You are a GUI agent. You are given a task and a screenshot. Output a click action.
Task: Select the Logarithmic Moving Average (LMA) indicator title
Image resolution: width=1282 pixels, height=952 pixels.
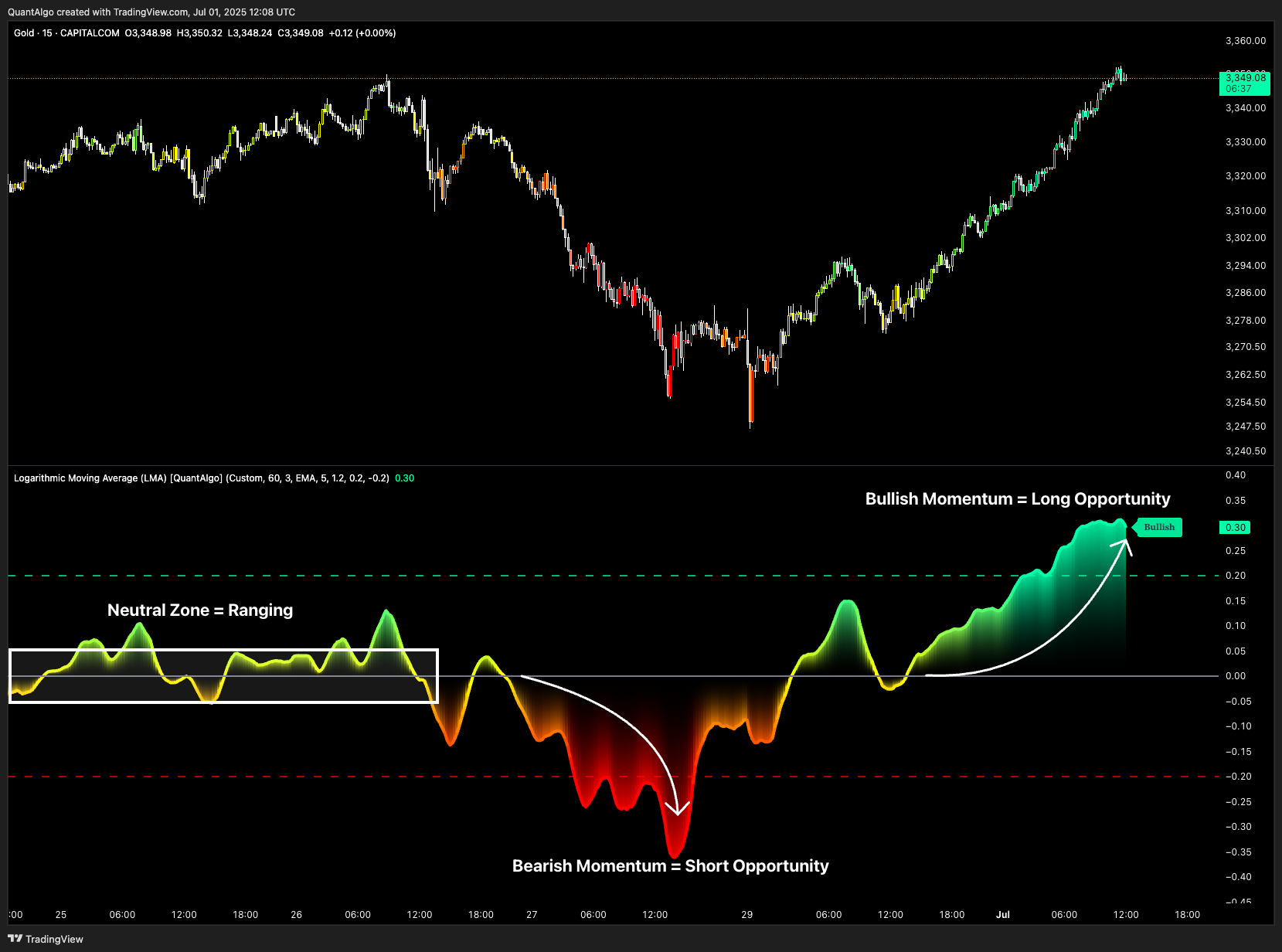(202, 478)
